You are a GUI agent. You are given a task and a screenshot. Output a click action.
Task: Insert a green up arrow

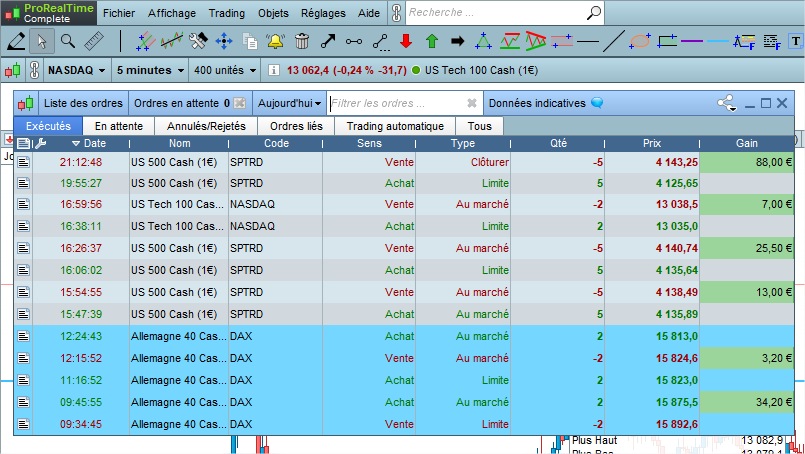[432, 41]
